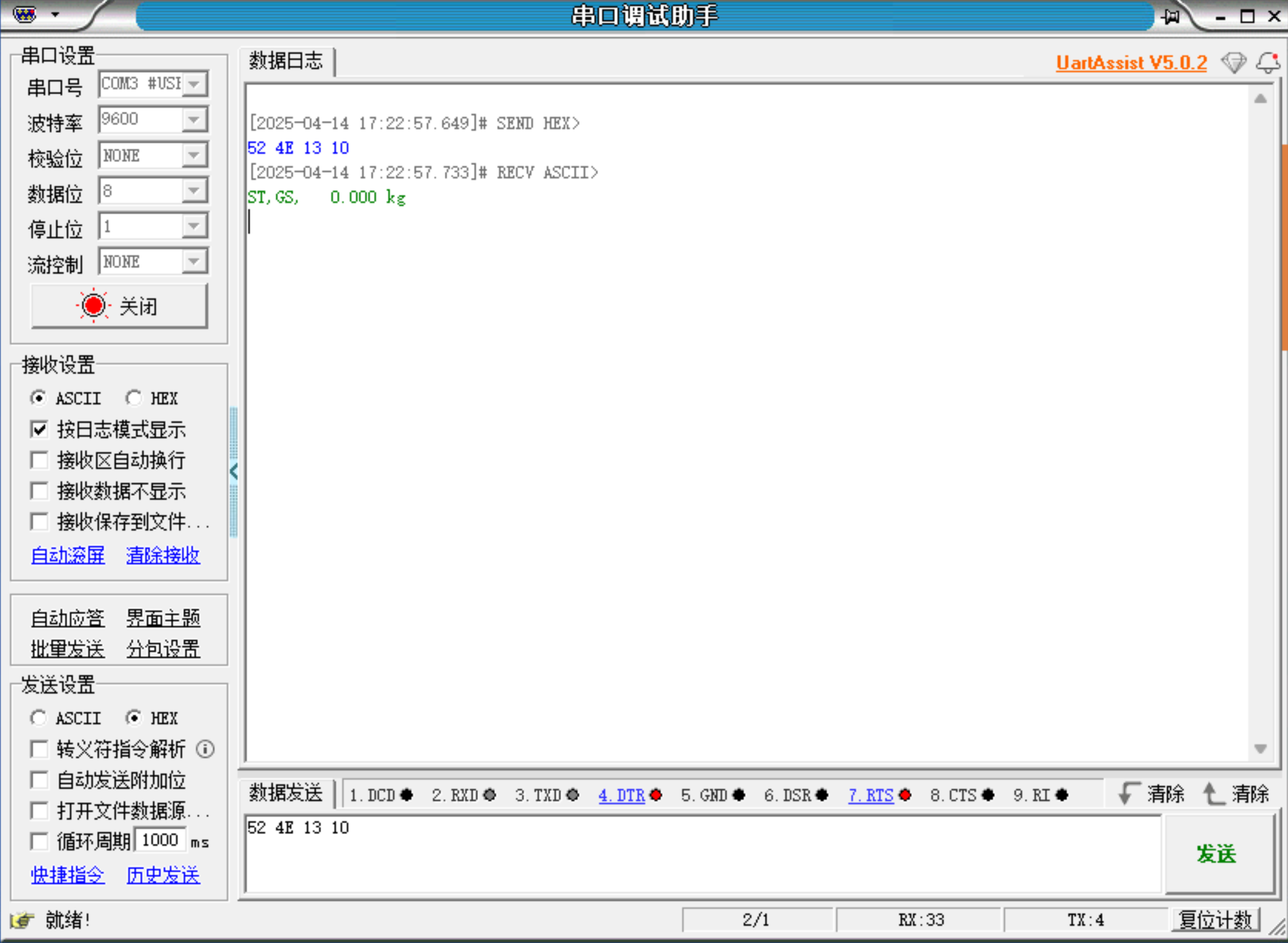Toggle the DTR signal indicator

pyautogui.click(x=630, y=795)
